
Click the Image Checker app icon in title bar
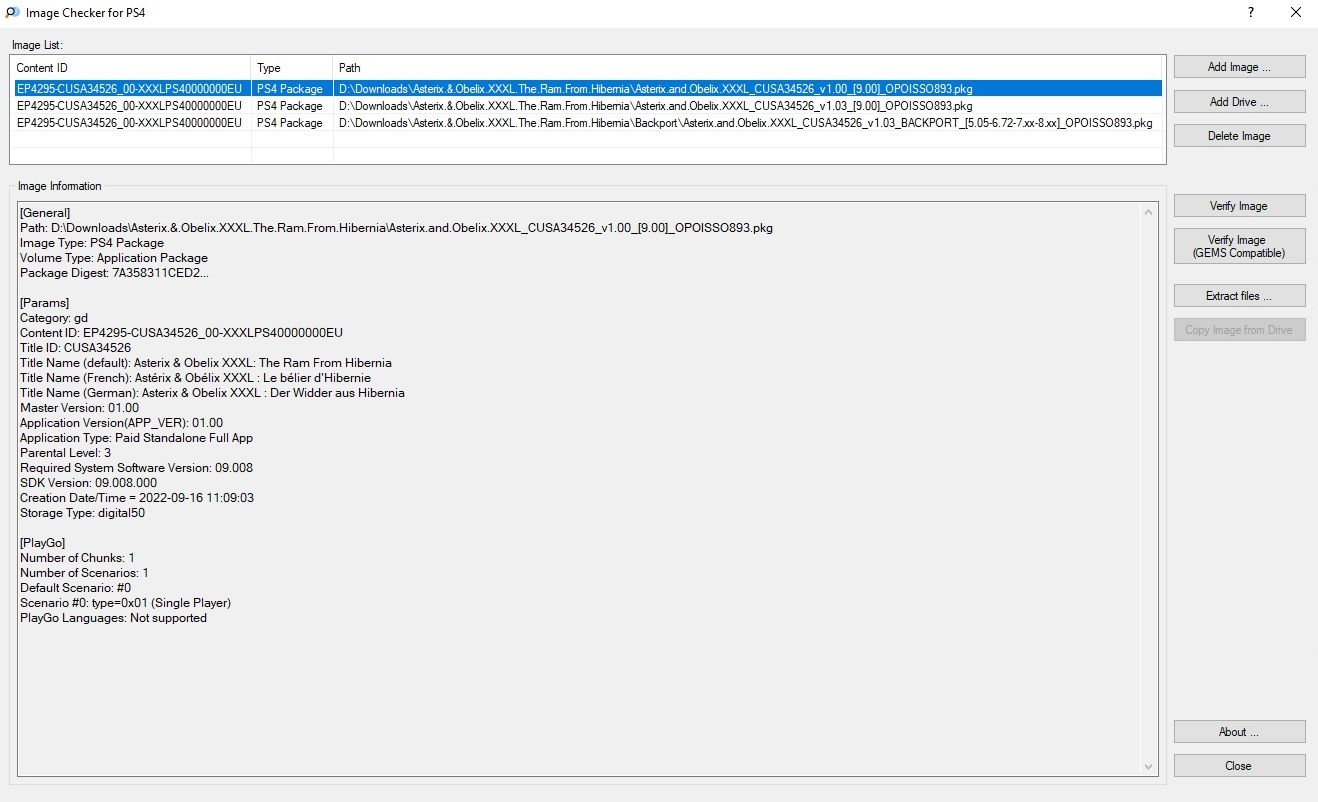[x=12, y=13]
